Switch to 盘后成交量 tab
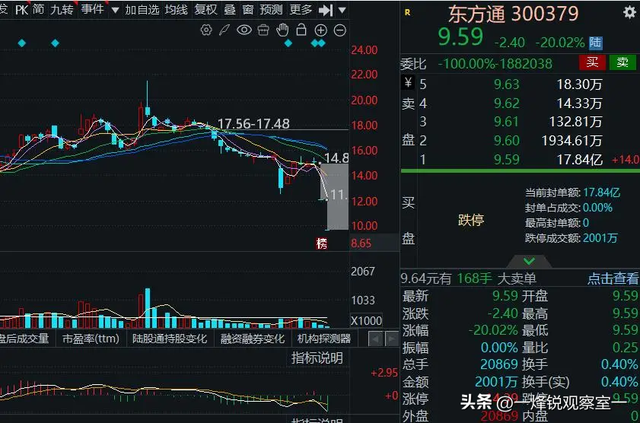Image resolution: width=640 pixels, height=423 pixels. tap(24, 338)
